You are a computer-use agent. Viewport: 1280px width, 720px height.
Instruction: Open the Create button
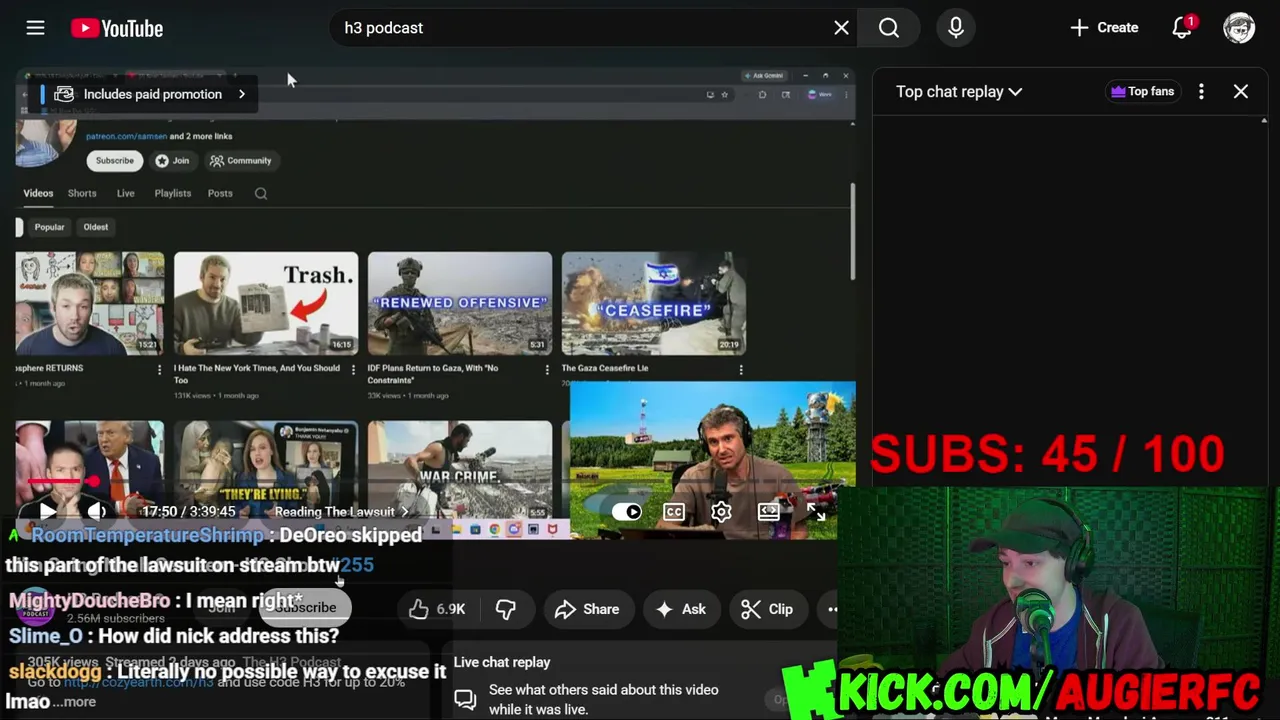[x=1104, y=28]
